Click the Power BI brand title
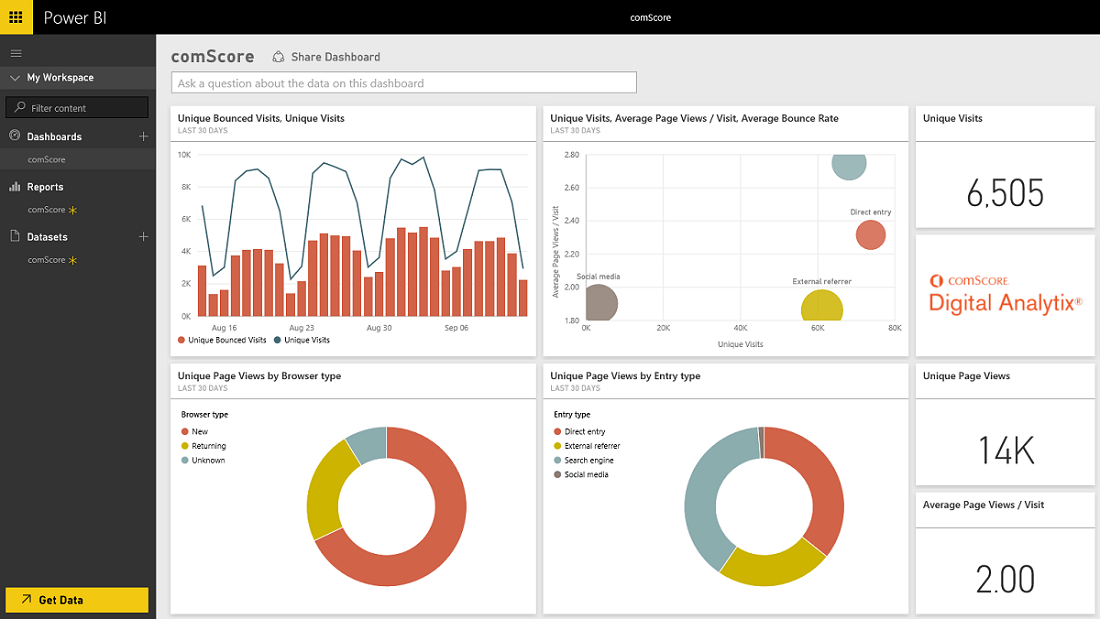The width and height of the screenshot is (1100, 619). [x=75, y=18]
